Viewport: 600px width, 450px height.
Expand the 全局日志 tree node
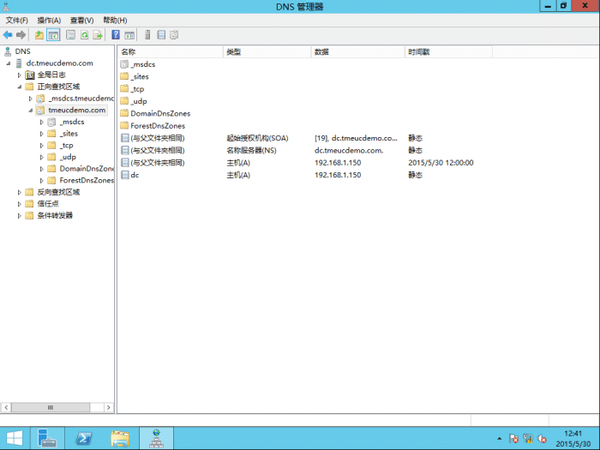[20, 75]
